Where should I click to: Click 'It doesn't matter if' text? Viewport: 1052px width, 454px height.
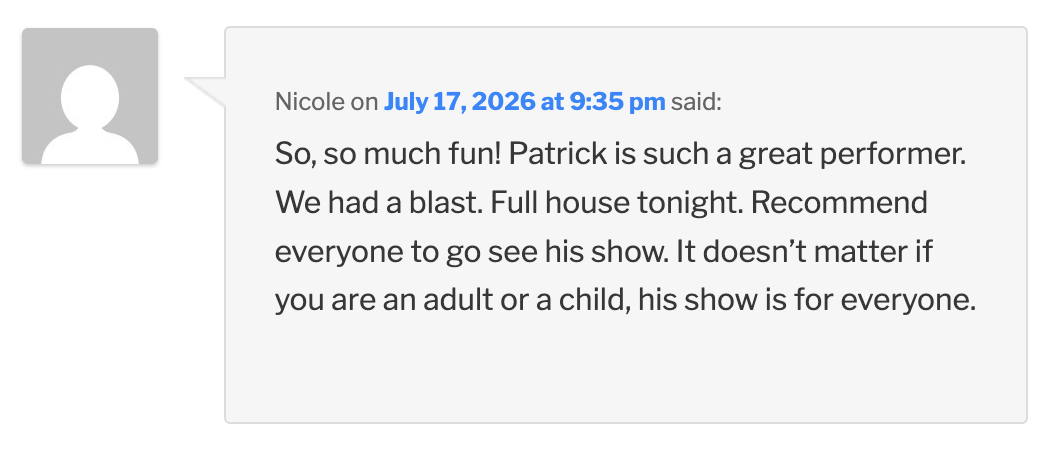804,252
